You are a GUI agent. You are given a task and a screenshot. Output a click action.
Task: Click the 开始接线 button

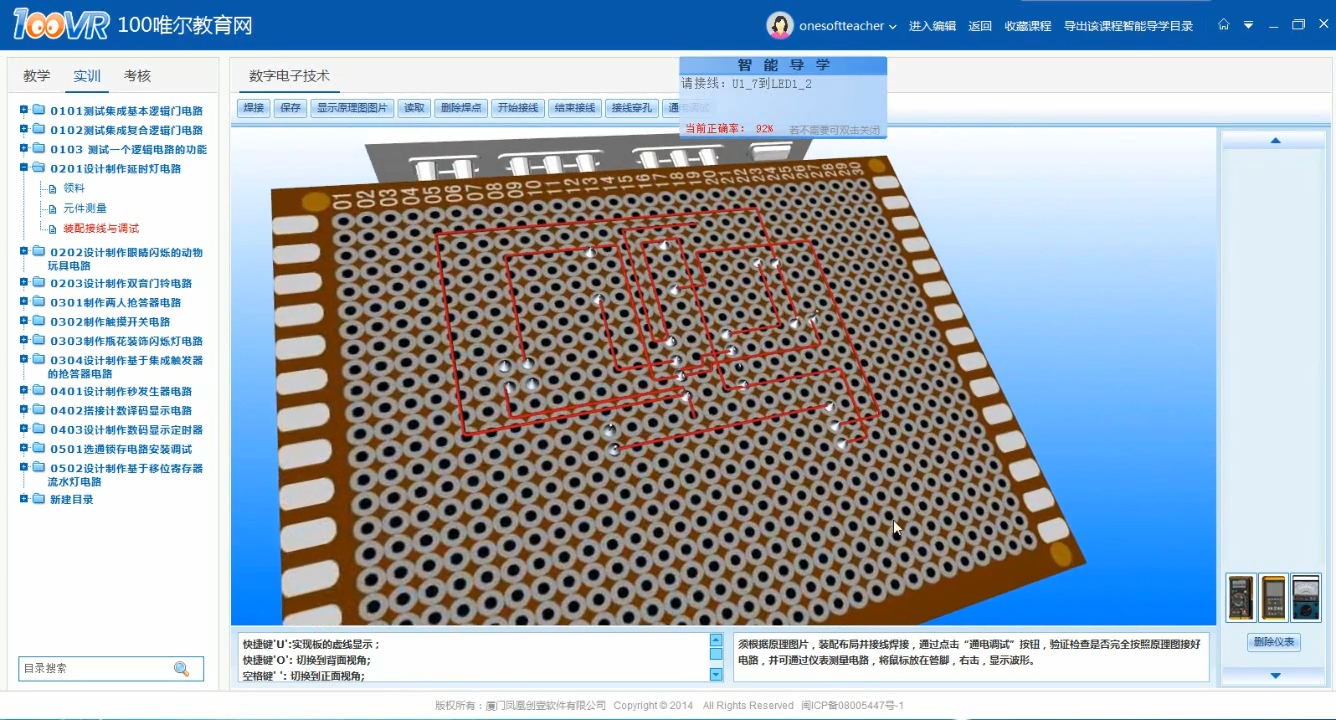click(517, 108)
